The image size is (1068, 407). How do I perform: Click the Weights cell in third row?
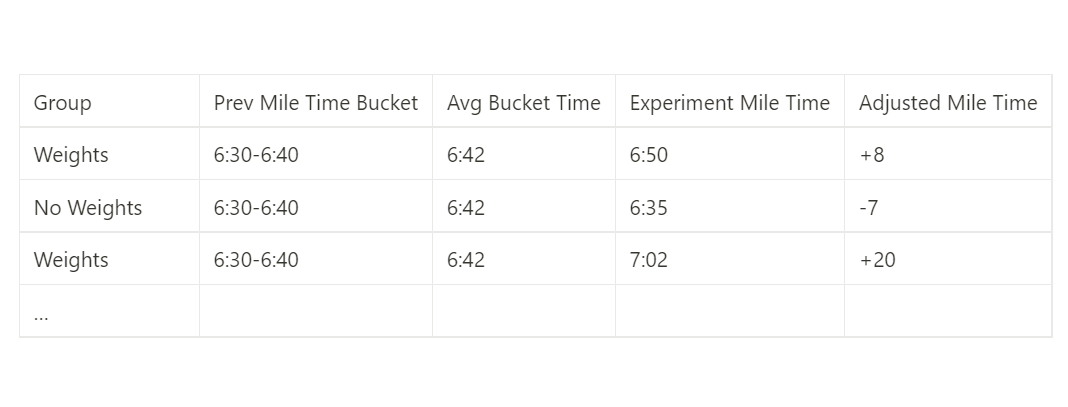point(71,260)
